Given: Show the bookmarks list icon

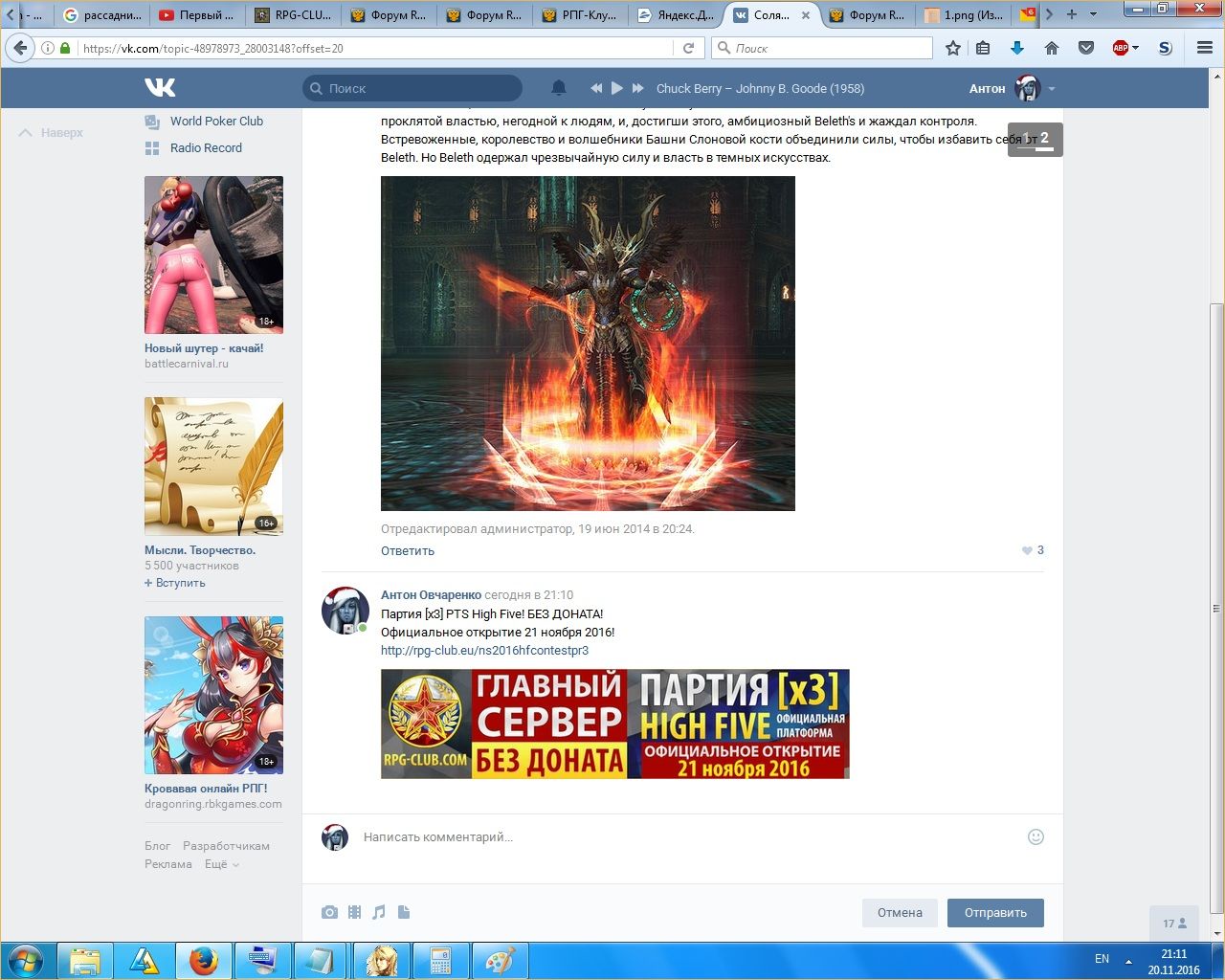Looking at the screenshot, I should point(983,48).
